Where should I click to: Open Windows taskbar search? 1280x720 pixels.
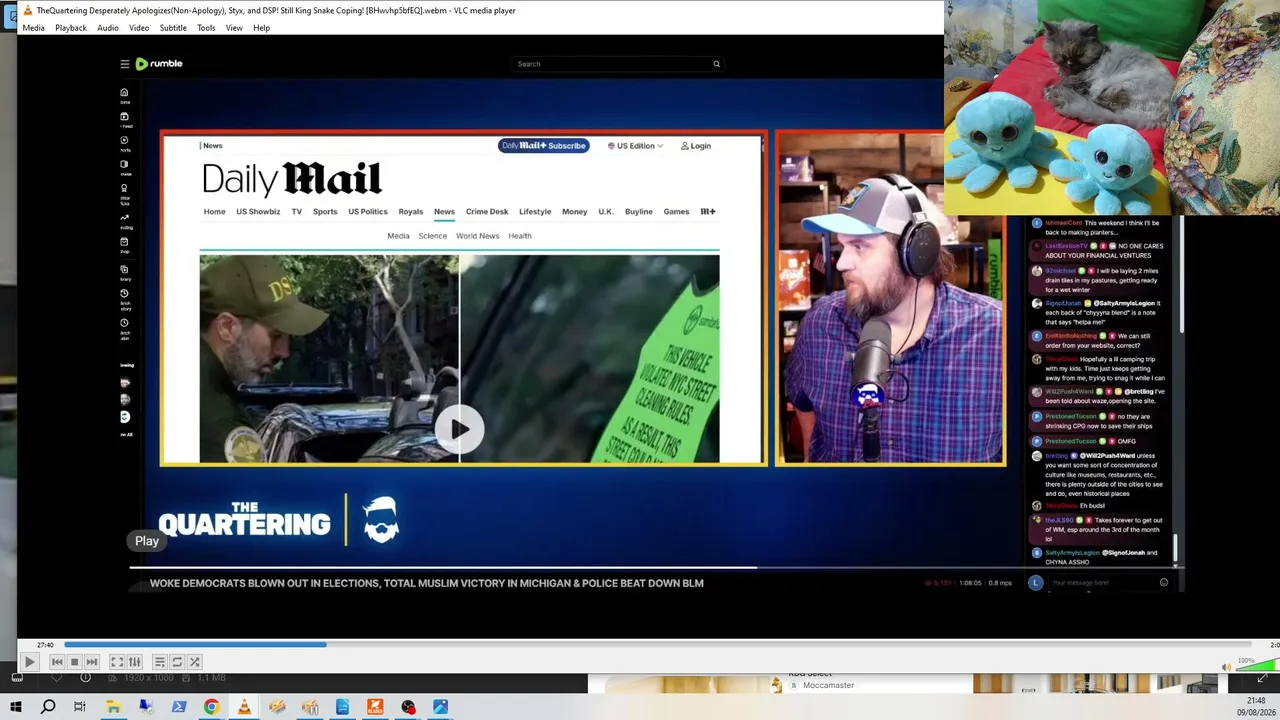(48, 707)
